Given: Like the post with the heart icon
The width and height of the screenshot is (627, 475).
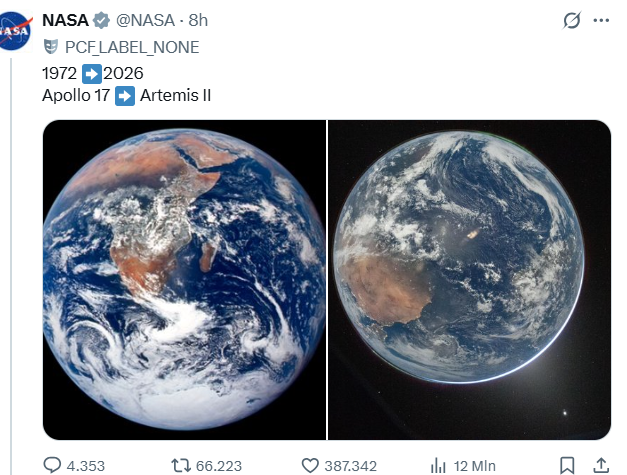Looking at the screenshot, I should coord(310,465).
